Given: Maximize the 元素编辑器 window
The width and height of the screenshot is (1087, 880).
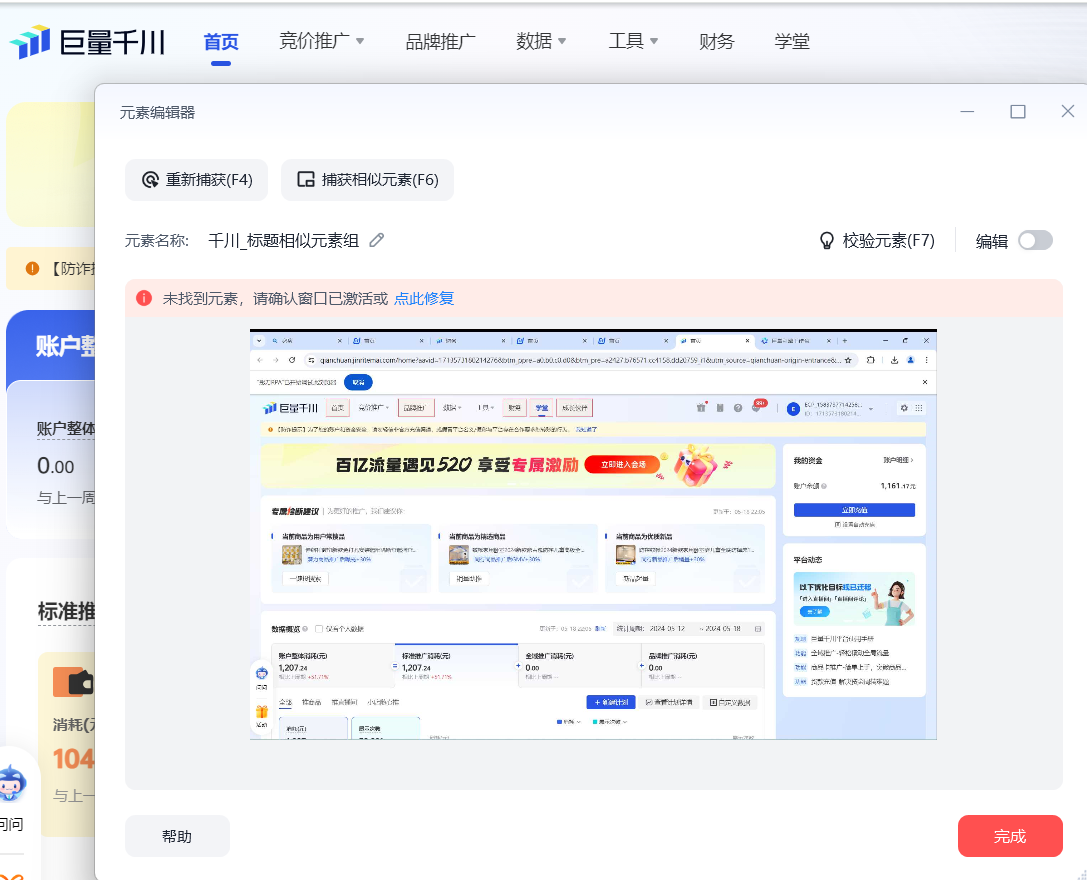Looking at the screenshot, I should pyautogui.click(x=1018, y=112).
